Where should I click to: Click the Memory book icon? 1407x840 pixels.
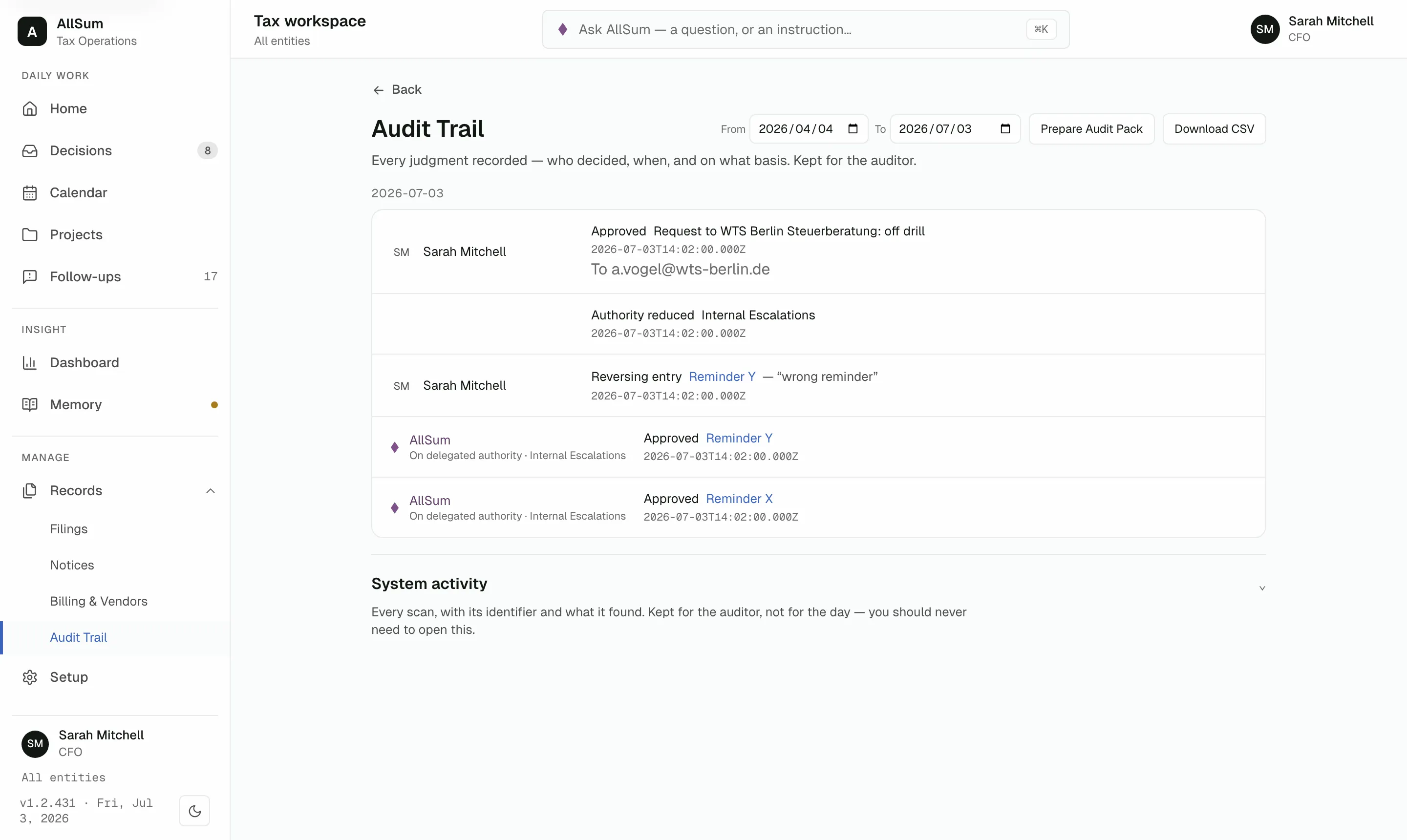click(29, 404)
